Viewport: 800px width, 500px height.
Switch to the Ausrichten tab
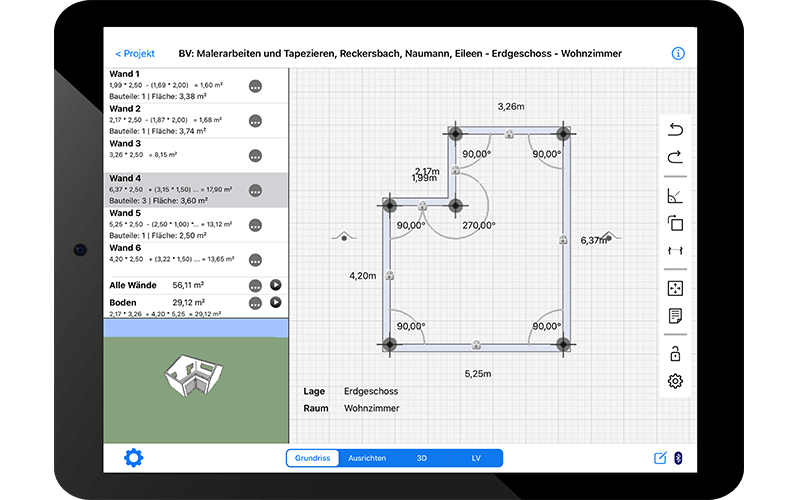tap(367, 458)
